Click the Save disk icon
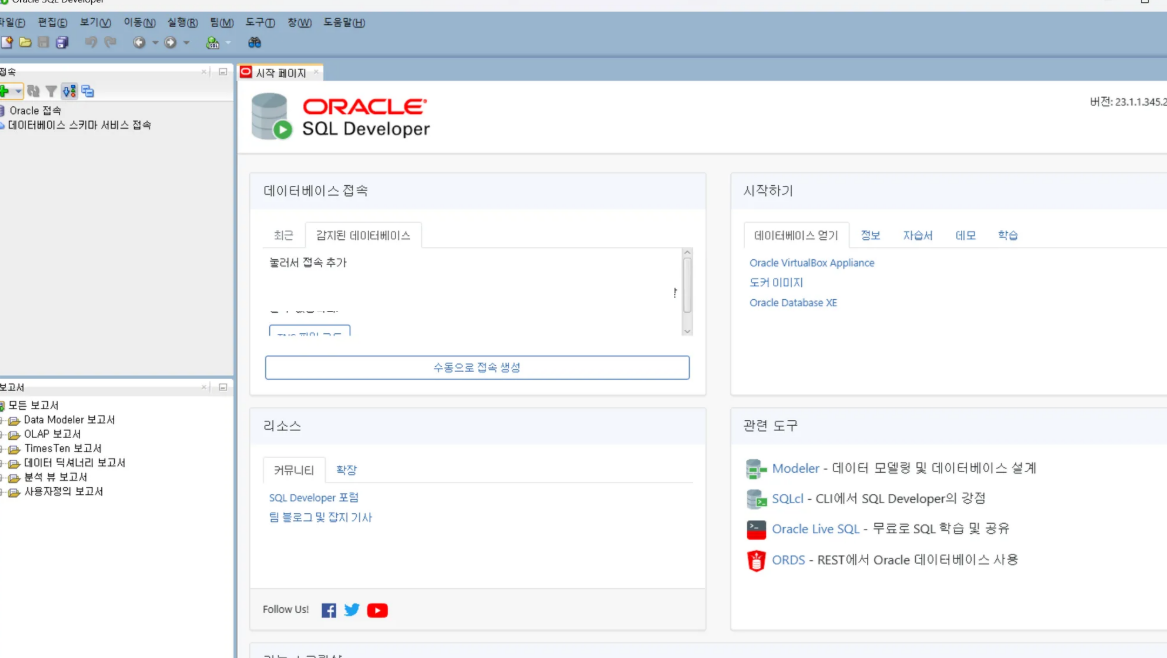Screen dimensions: 1167x658 click(x=43, y=42)
